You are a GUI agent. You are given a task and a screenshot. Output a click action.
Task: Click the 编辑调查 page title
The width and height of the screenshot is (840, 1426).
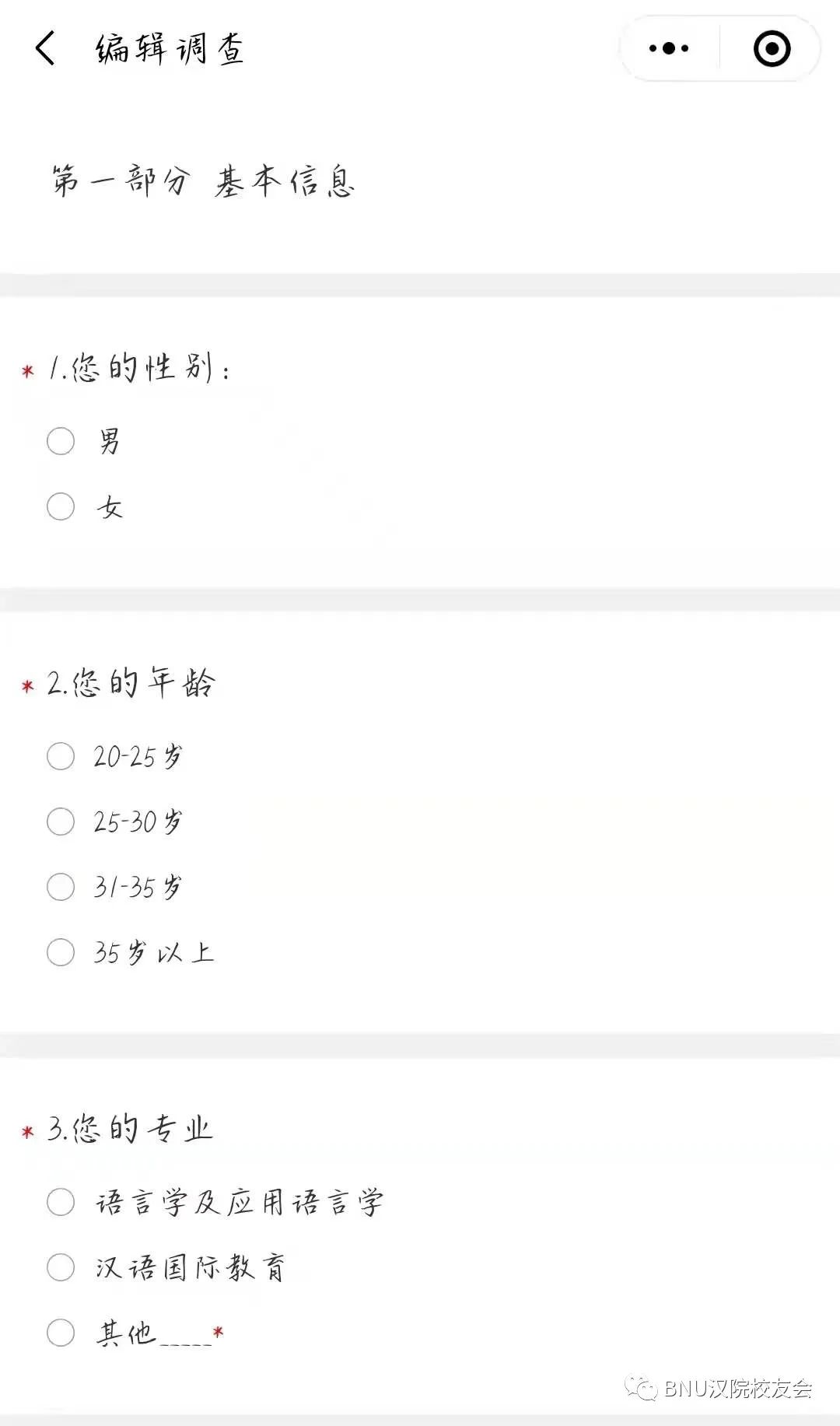pyautogui.click(x=167, y=49)
